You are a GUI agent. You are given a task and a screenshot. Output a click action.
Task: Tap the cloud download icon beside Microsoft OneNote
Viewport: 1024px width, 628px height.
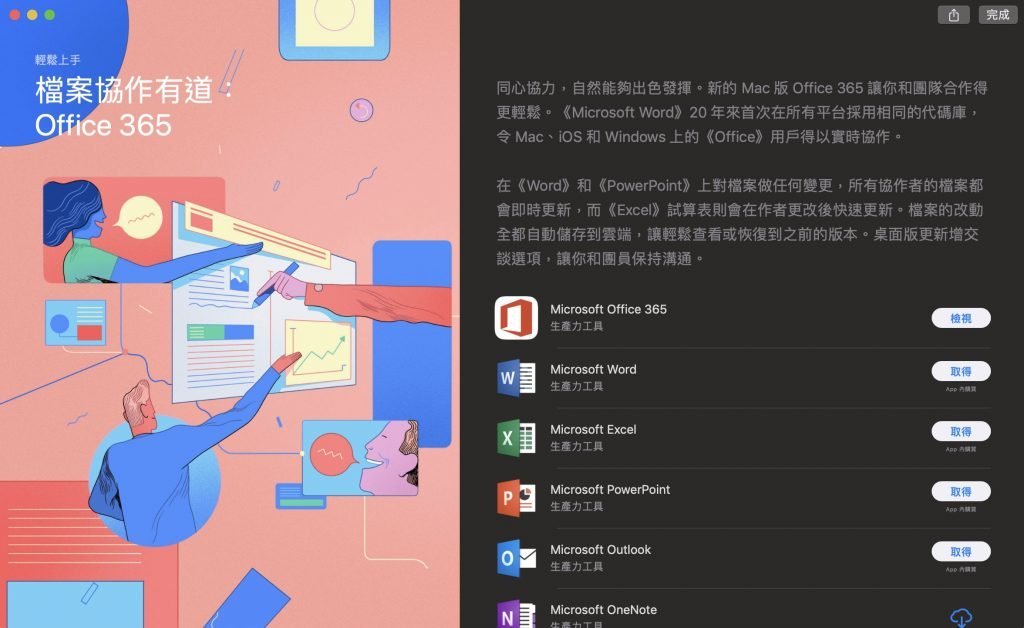click(x=963, y=618)
